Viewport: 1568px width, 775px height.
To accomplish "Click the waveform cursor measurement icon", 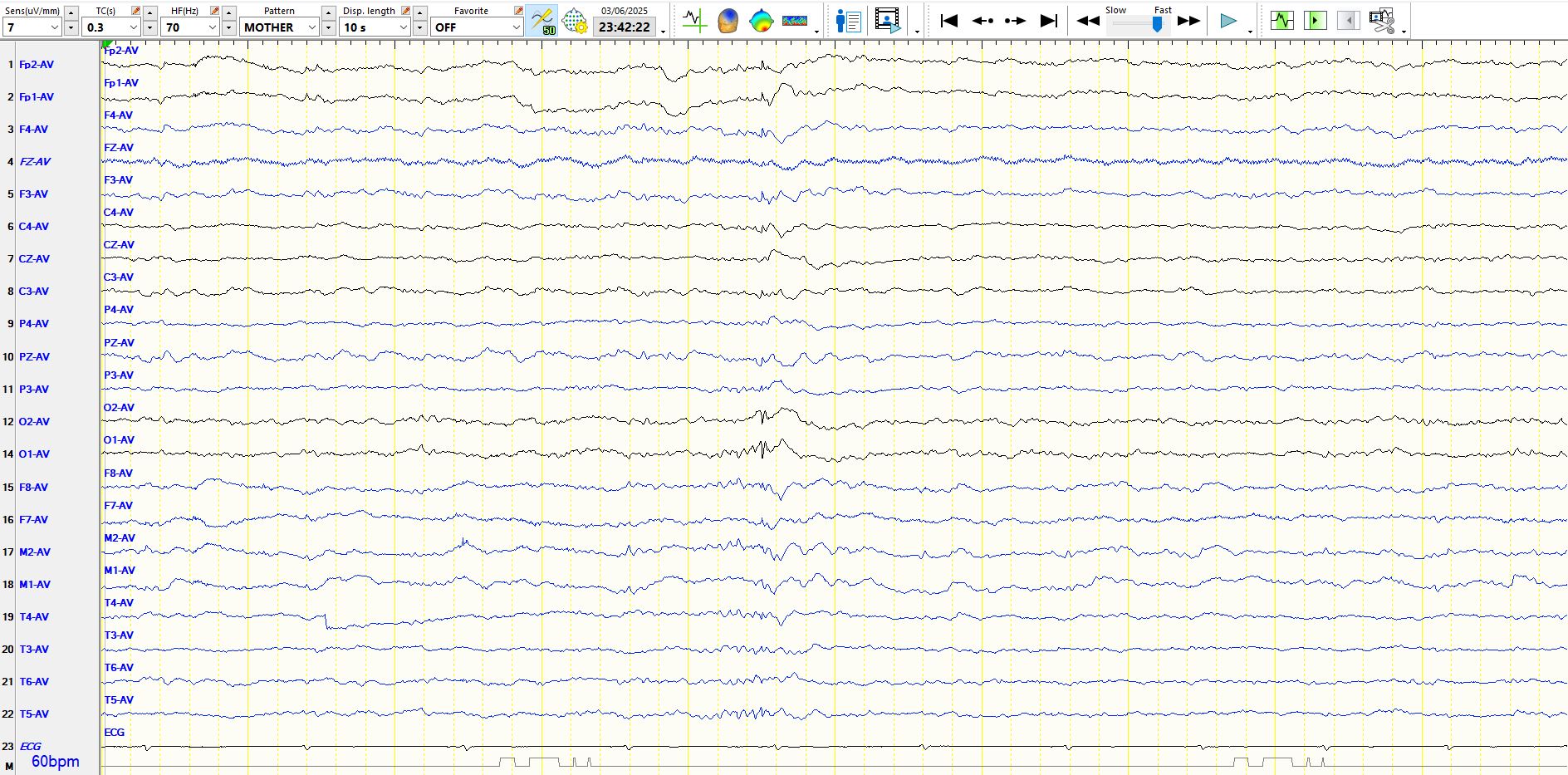I will pos(694,21).
